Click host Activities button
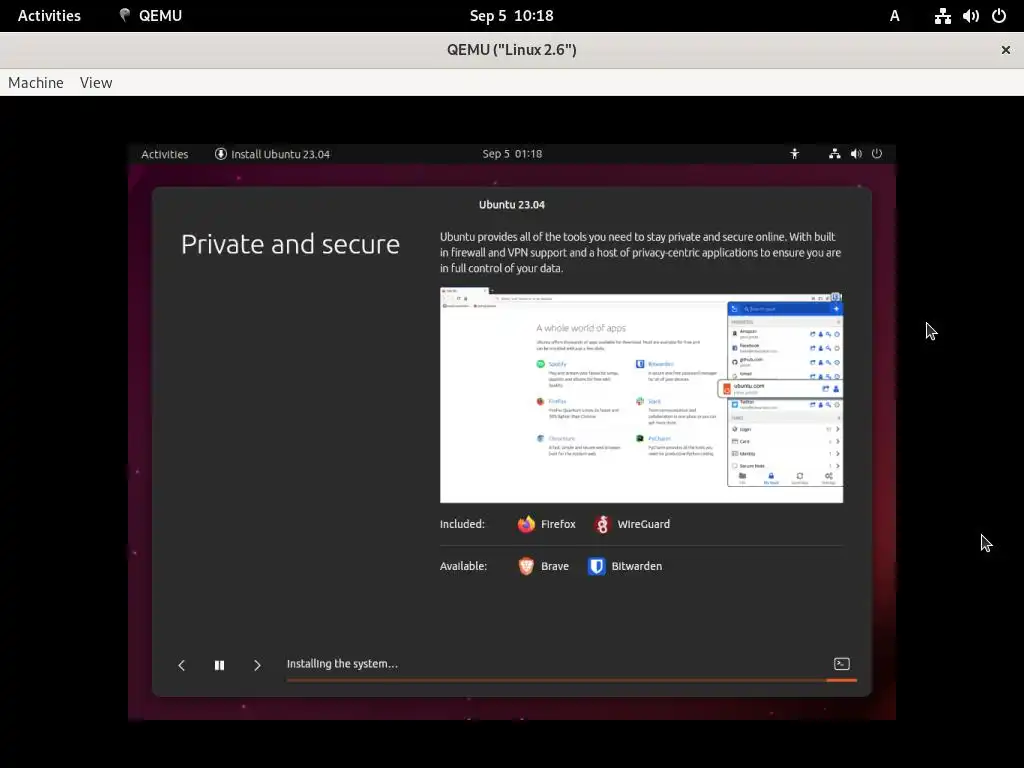This screenshot has width=1024, height=768. click(49, 16)
